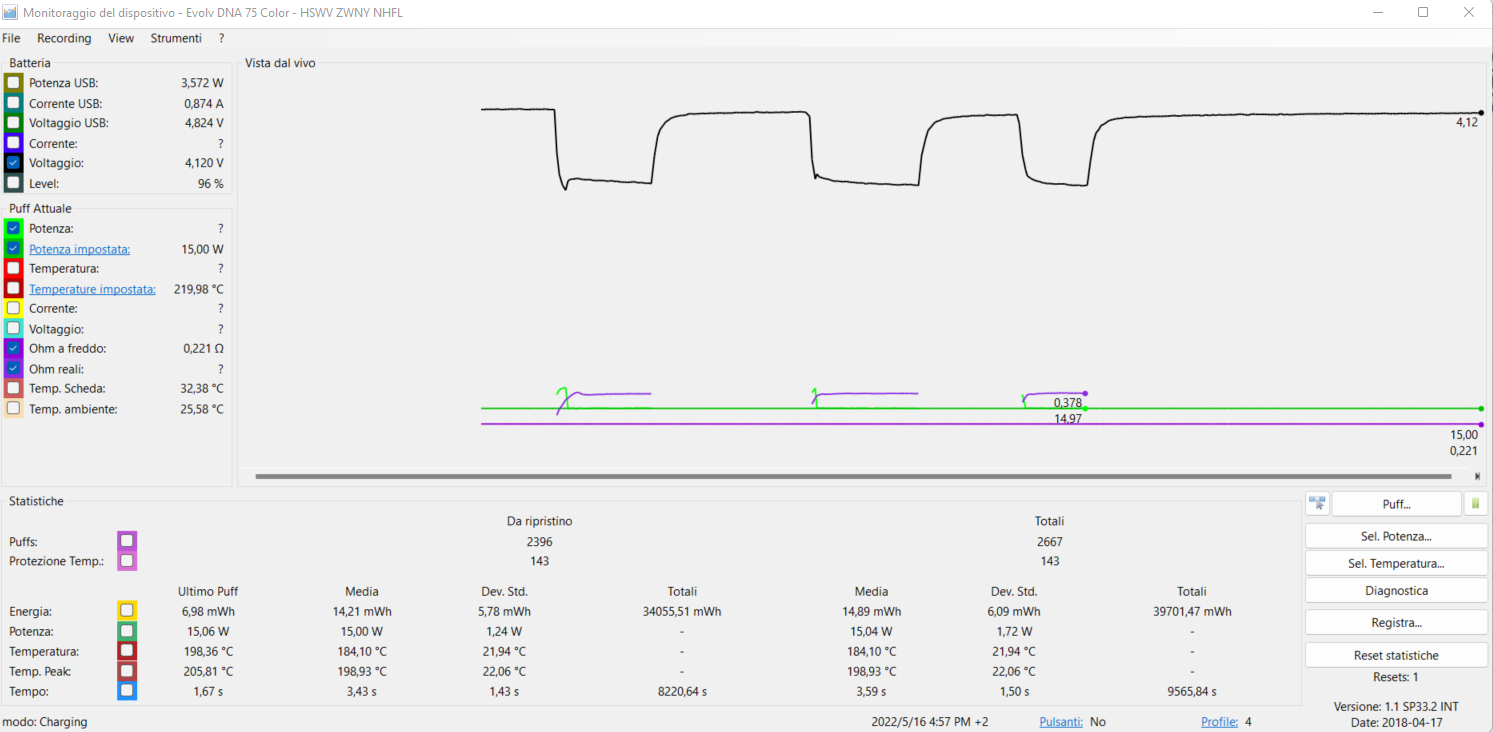Enable the Energia statistic checkbox
Viewport: 1493px width, 732px height.
(x=127, y=611)
